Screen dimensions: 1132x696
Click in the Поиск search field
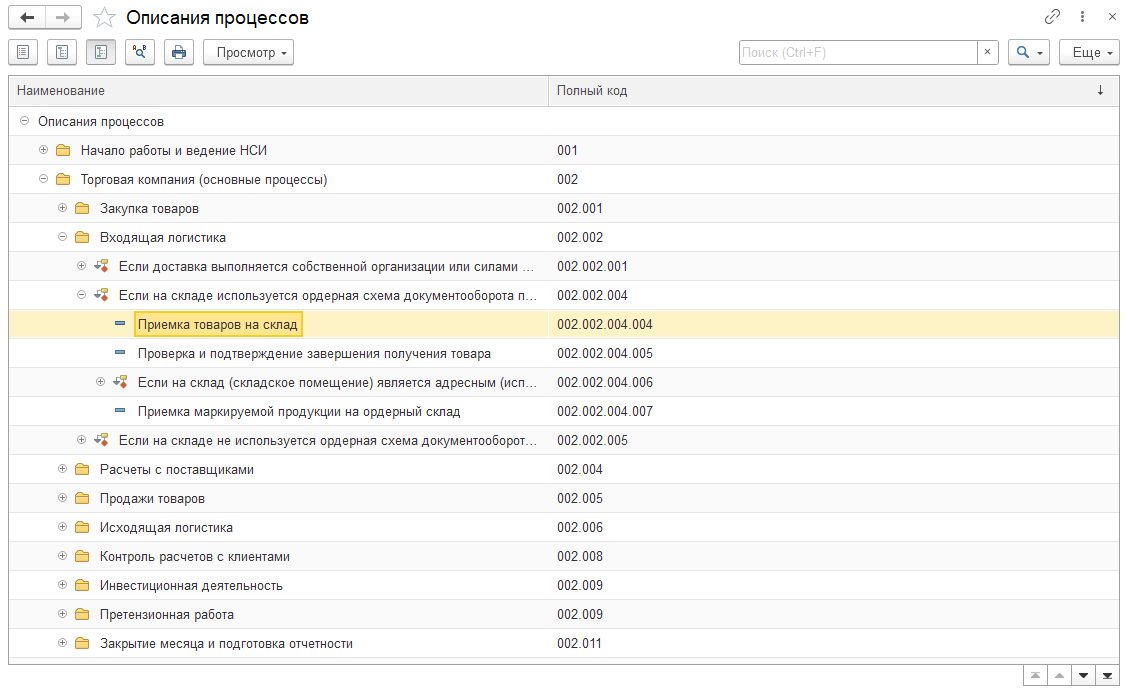point(857,52)
